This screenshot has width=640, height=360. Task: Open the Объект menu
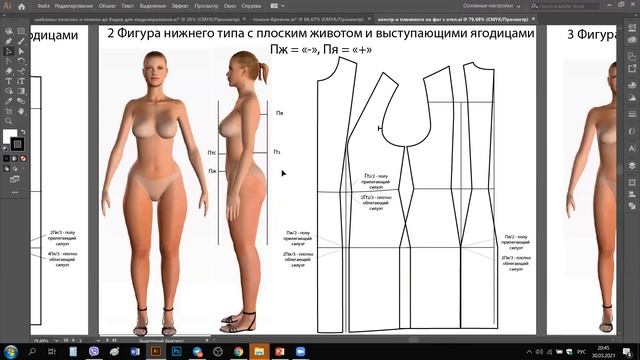(x=107, y=6)
